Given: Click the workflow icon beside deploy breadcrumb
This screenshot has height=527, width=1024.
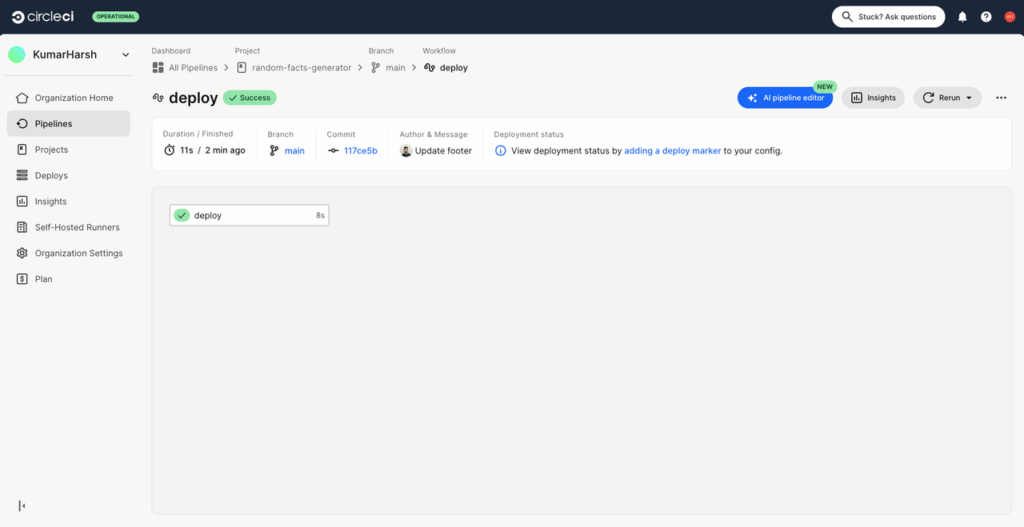Looking at the screenshot, I should pyautogui.click(x=429, y=68).
